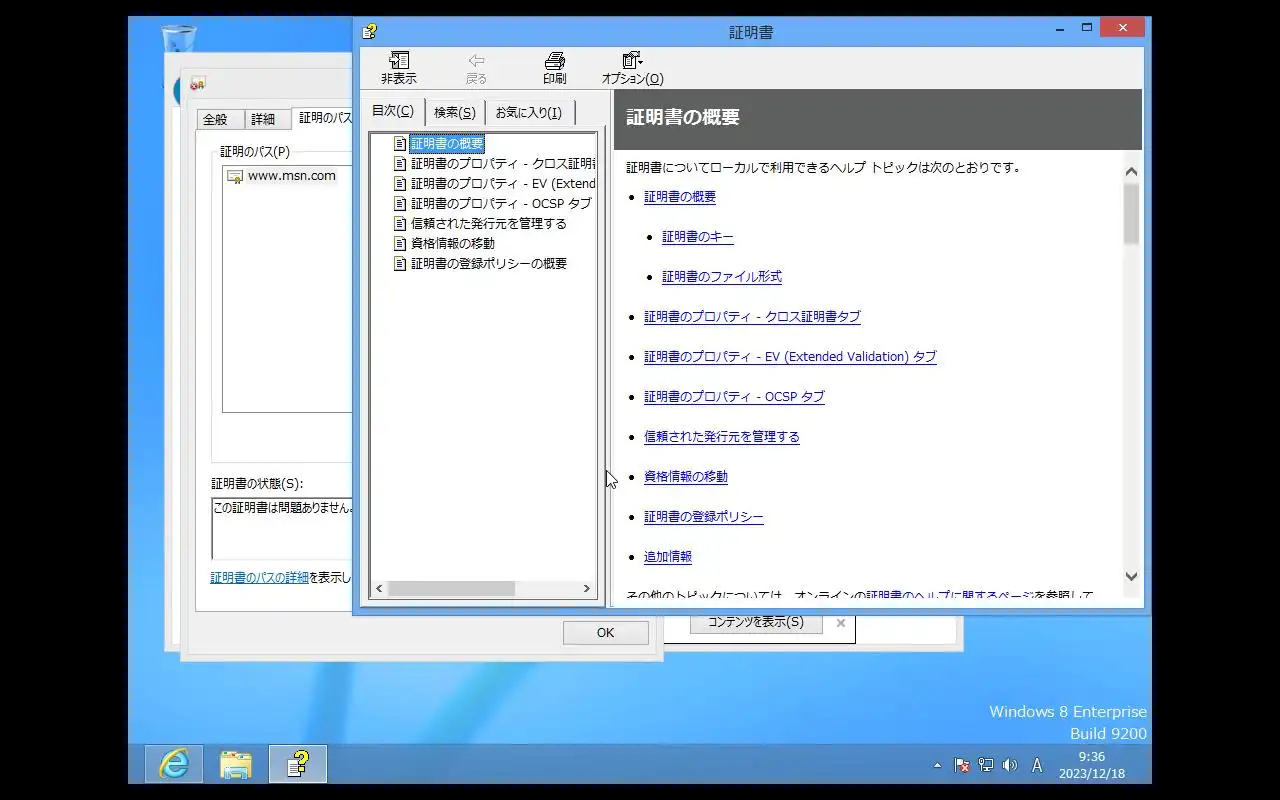Viewport: 1280px width, 800px height.
Task: Select 信頼された発行元を管理する tree item
Action: click(x=489, y=224)
